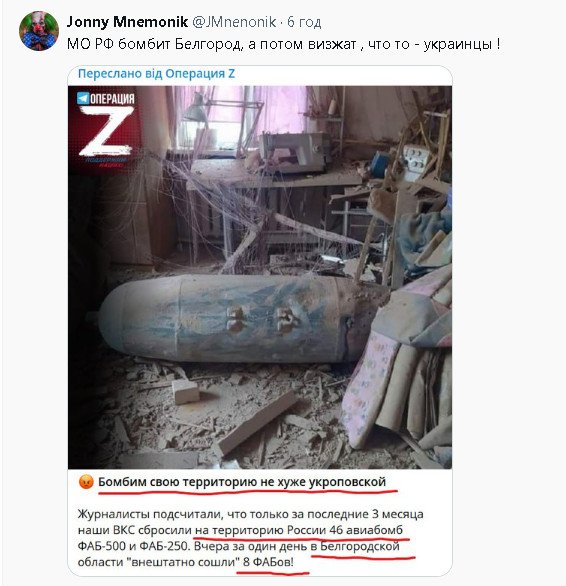Select the headline Бомбим свою территорию

[242, 482]
